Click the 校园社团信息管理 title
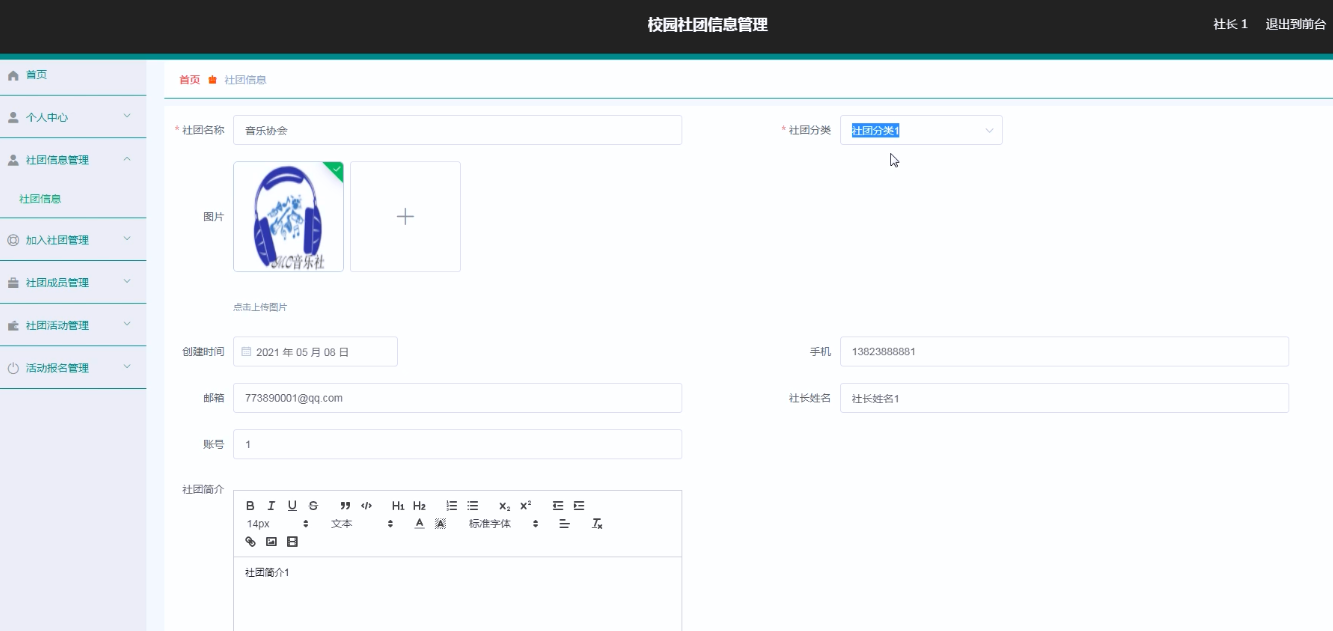 click(x=707, y=25)
